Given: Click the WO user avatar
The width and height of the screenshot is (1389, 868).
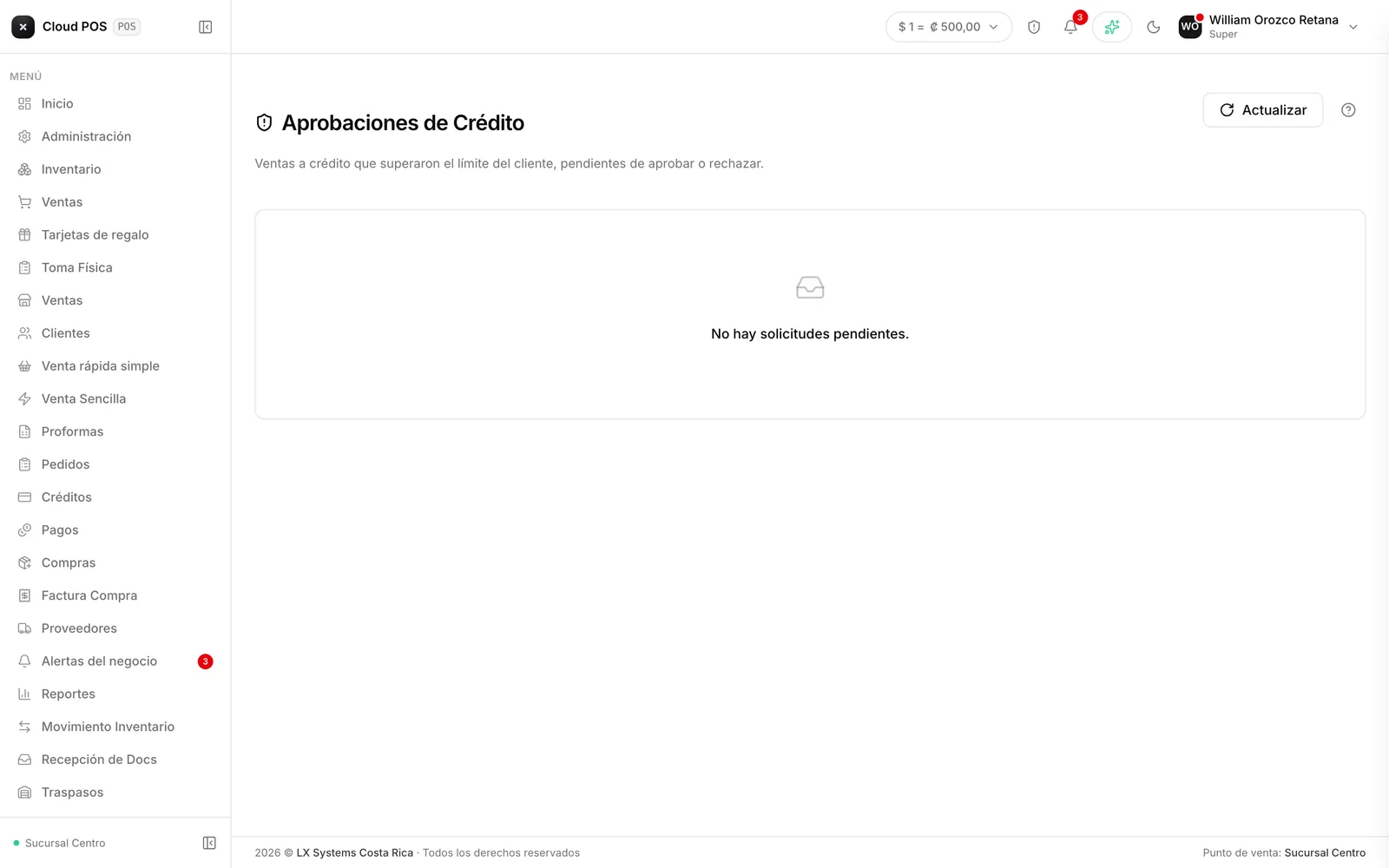Looking at the screenshot, I should click(x=1189, y=27).
